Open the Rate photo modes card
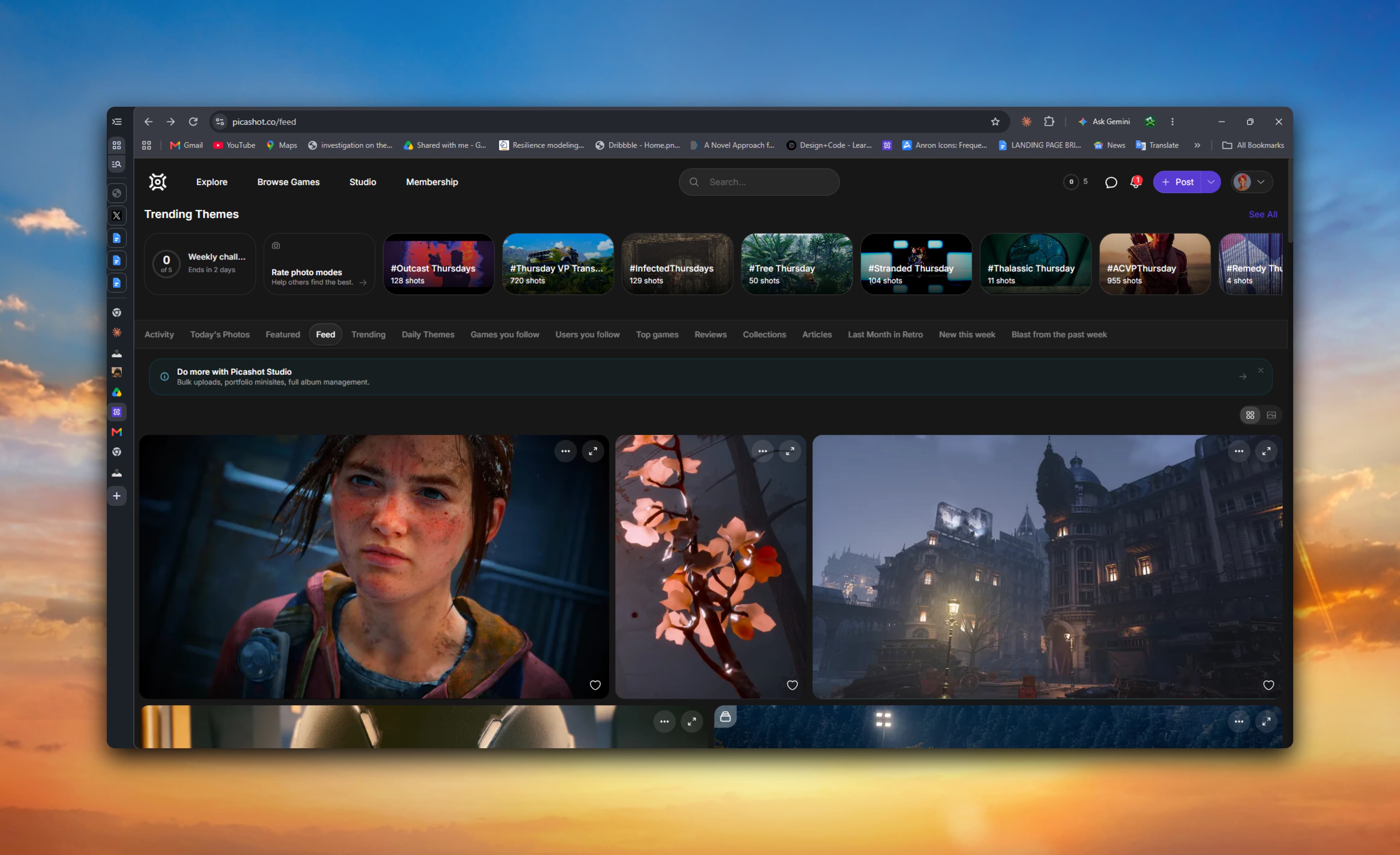Viewport: 1400px width, 855px height. click(x=319, y=264)
